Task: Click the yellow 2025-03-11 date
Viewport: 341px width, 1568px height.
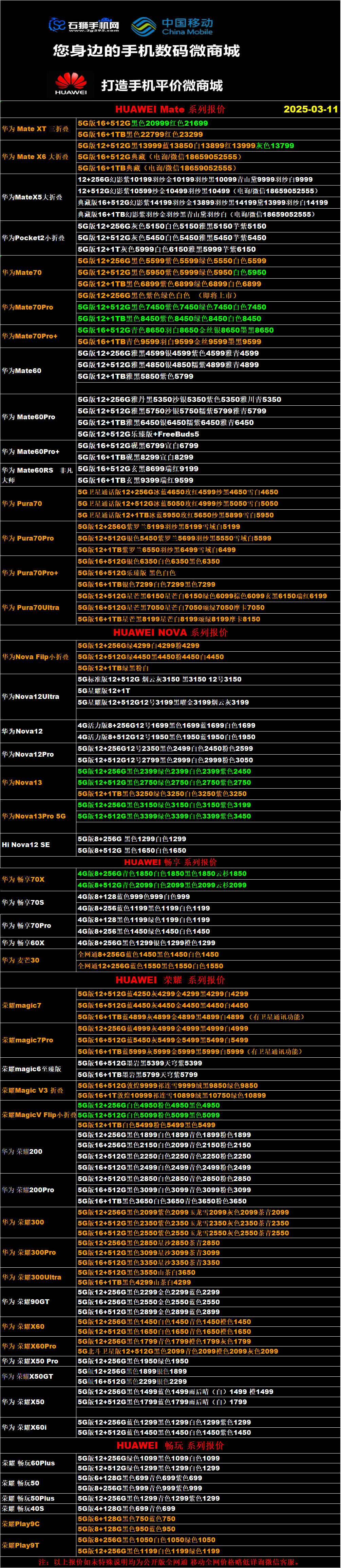Action: pyautogui.click(x=310, y=109)
